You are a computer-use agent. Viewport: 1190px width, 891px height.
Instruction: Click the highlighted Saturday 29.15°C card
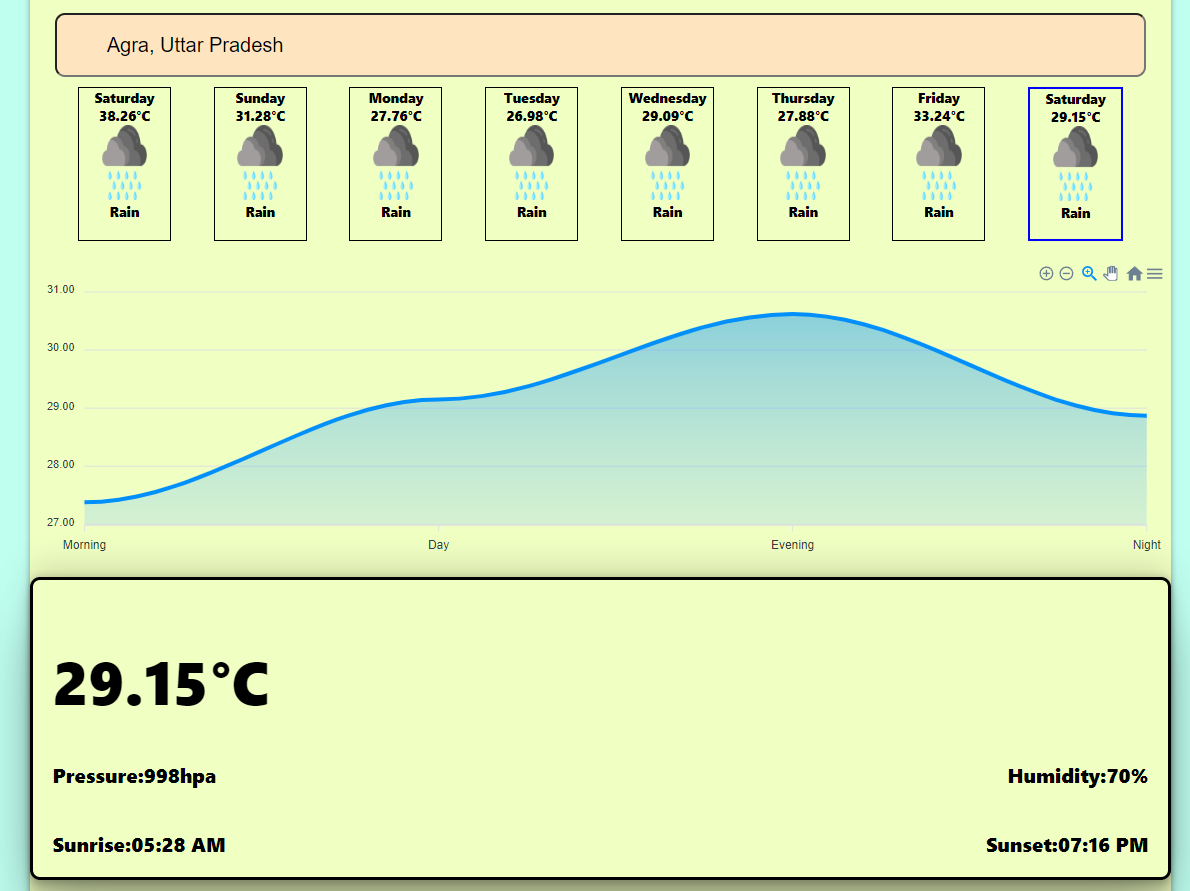coord(1075,164)
